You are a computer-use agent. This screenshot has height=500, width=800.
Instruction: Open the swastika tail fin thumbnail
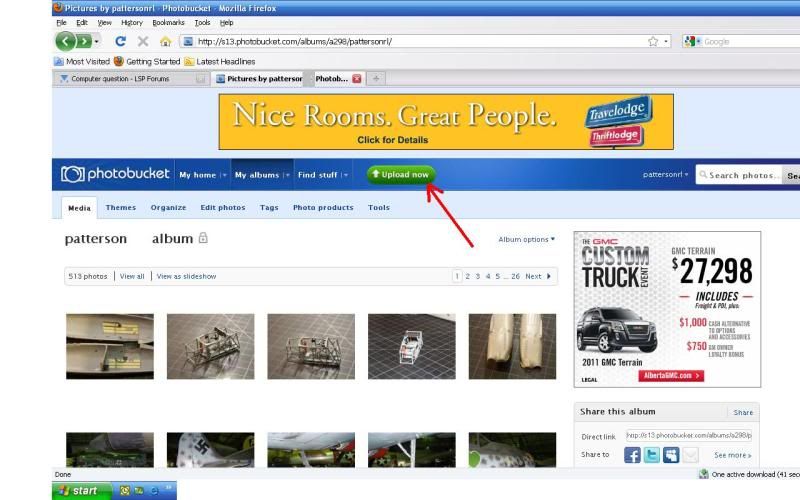(x=210, y=450)
